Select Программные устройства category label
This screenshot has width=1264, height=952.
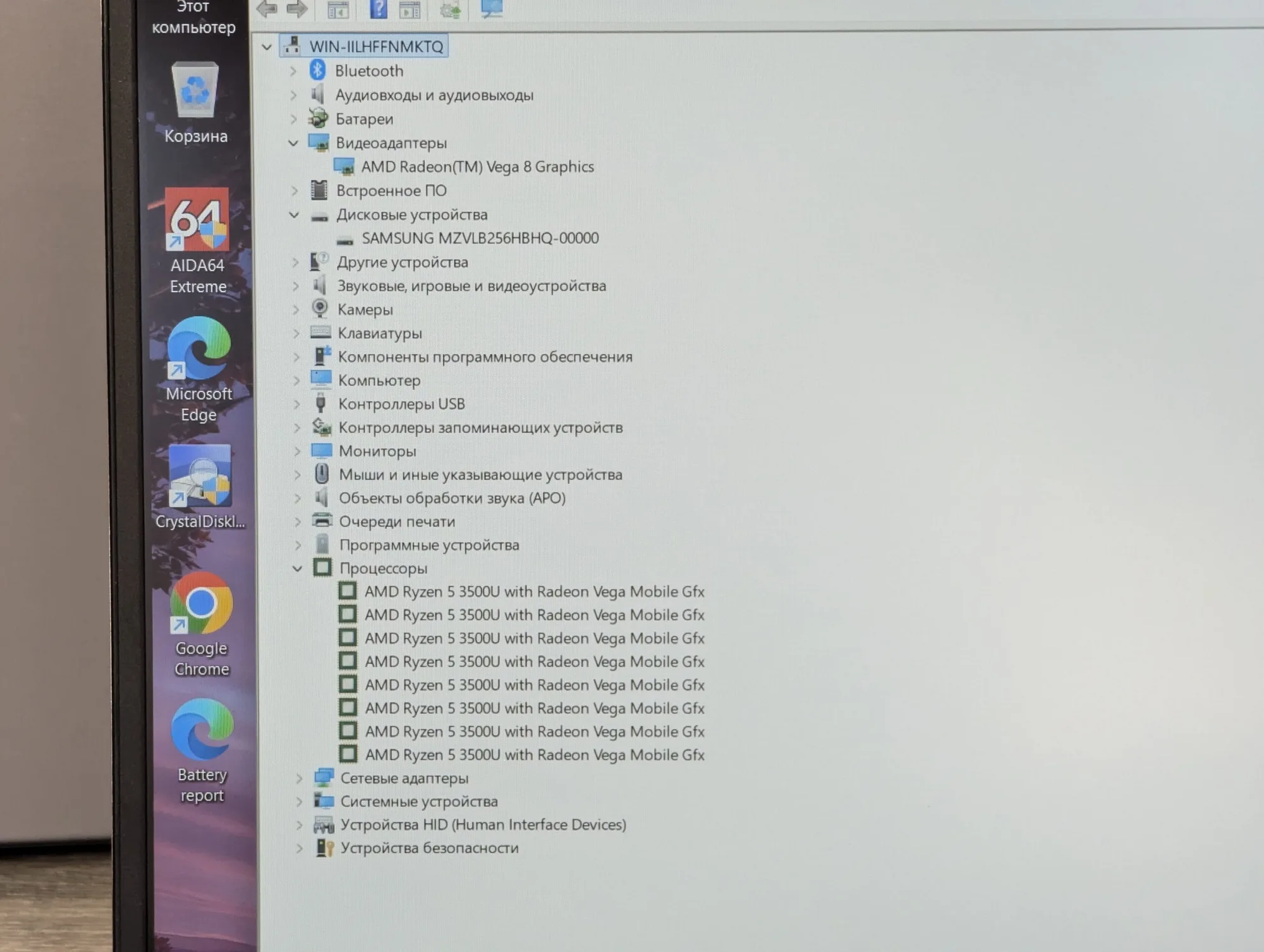pyautogui.click(x=429, y=545)
